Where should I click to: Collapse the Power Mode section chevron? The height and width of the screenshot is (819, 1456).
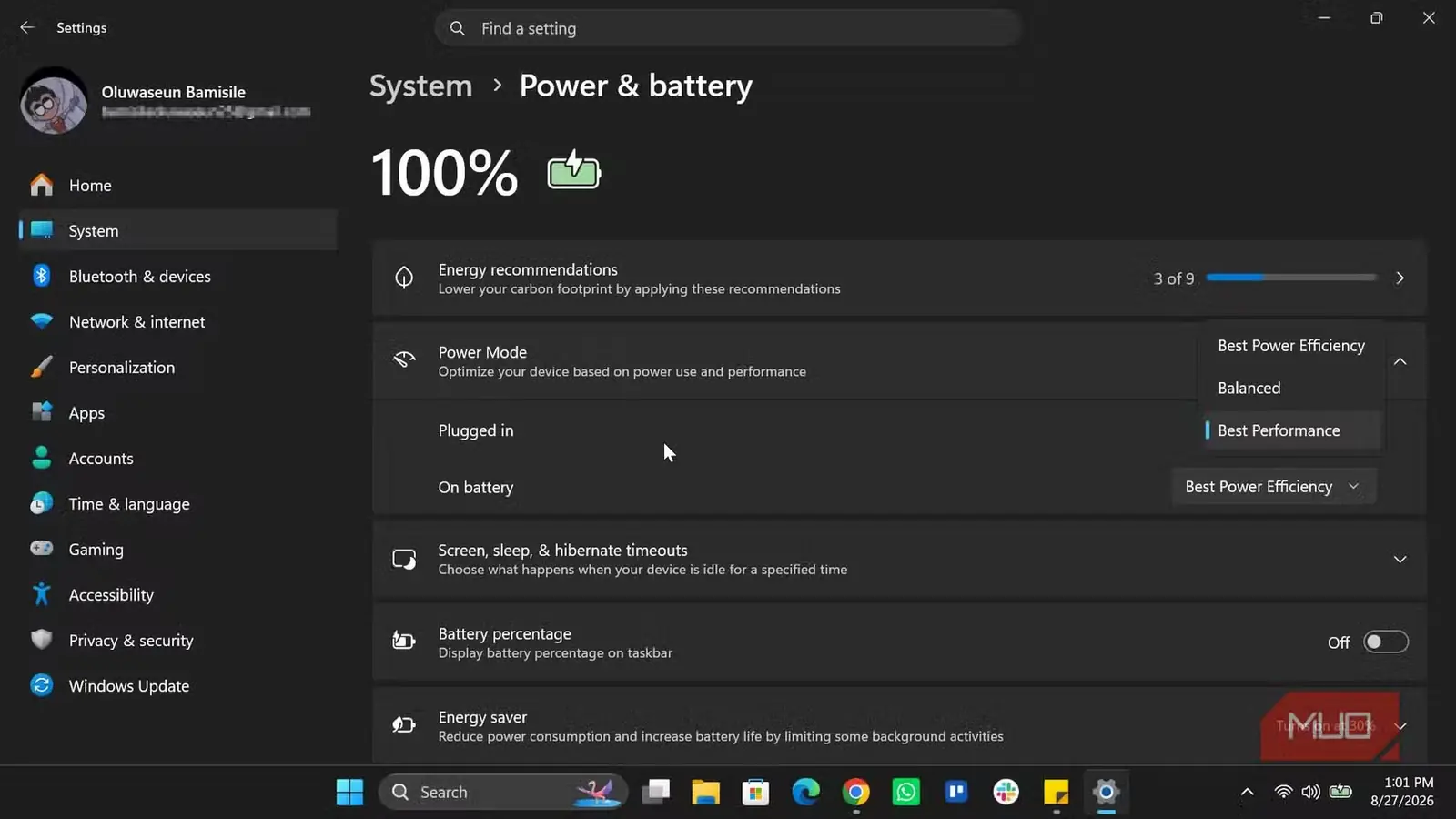coord(1400,361)
